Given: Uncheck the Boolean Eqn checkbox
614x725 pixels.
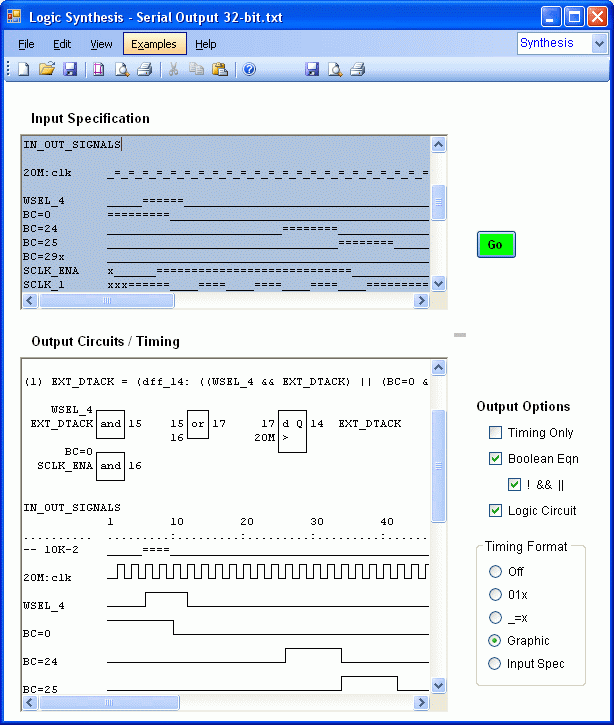Looking at the screenshot, I should tap(495, 459).
